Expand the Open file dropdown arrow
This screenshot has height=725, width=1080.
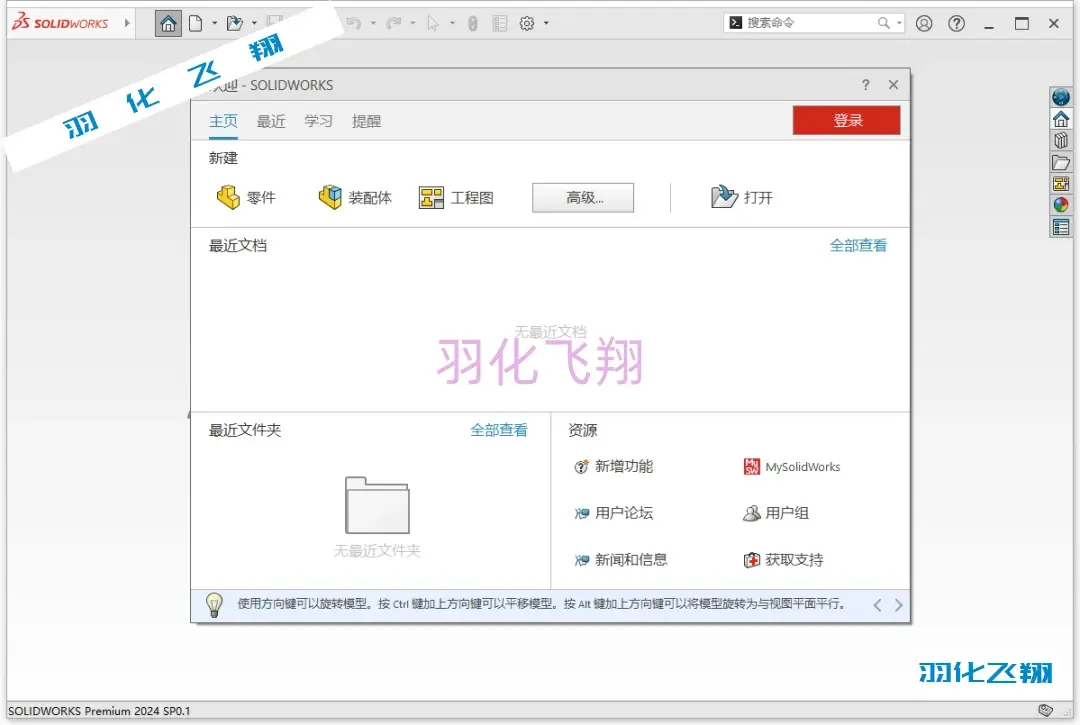[254, 23]
